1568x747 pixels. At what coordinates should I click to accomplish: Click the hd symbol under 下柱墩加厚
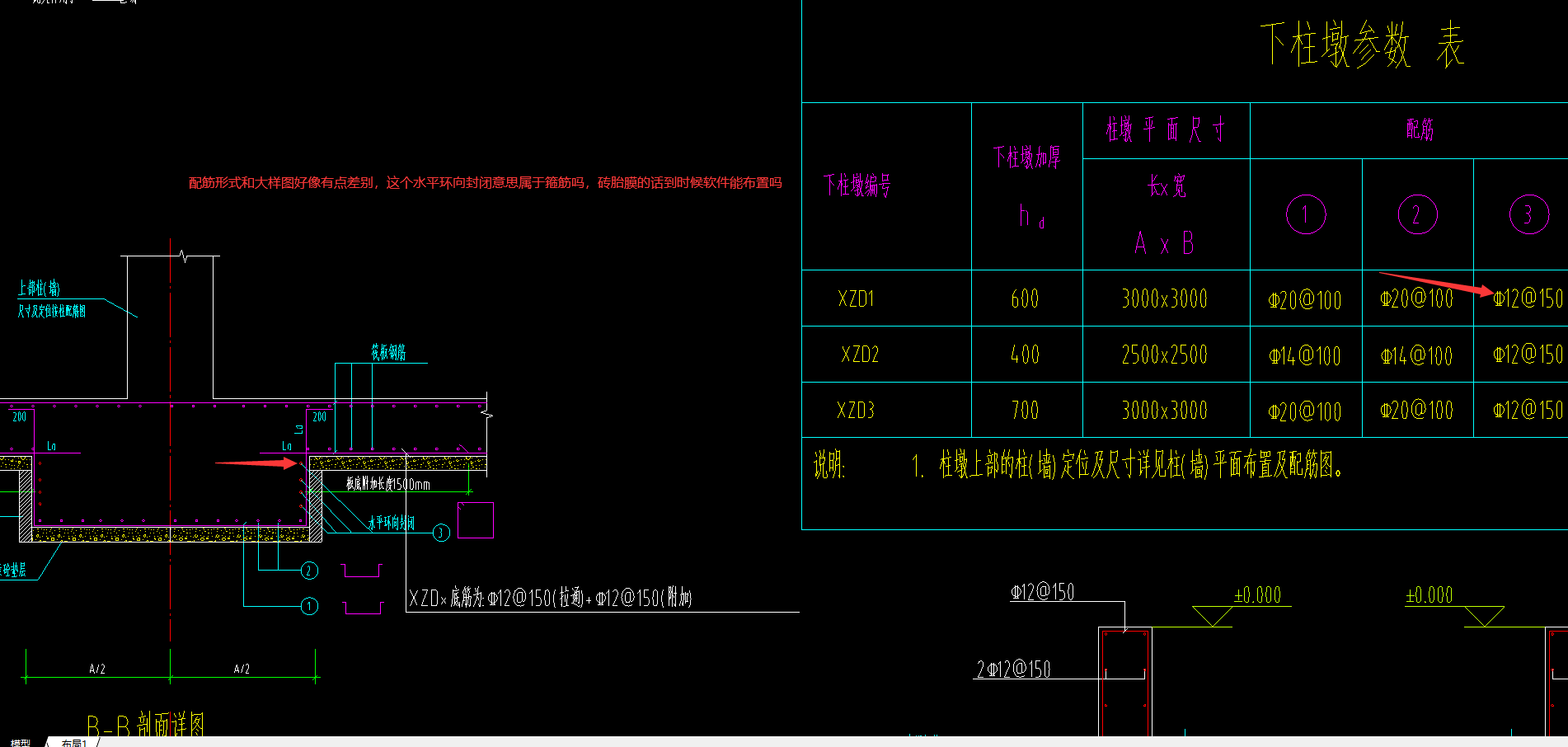click(x=1031, y=217)
